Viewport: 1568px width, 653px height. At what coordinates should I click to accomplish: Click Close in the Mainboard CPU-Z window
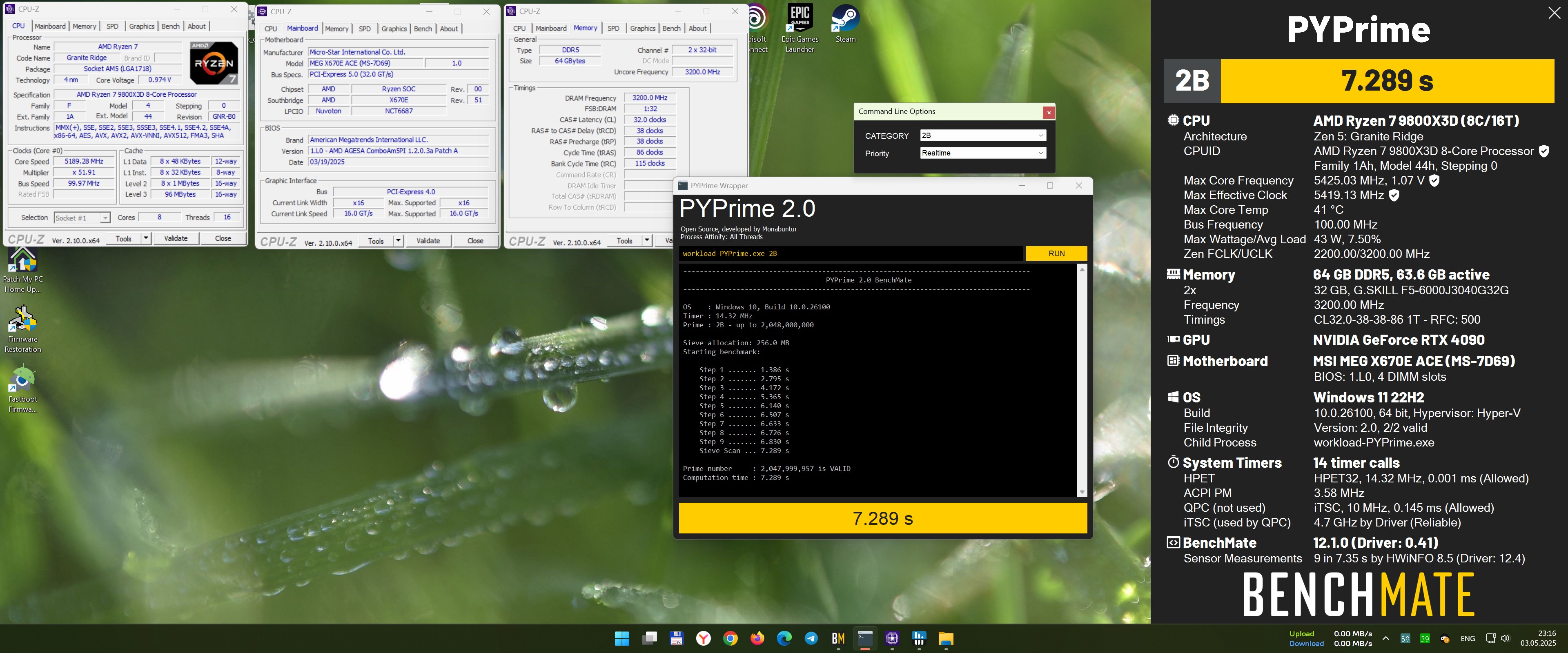coord(475,240)
